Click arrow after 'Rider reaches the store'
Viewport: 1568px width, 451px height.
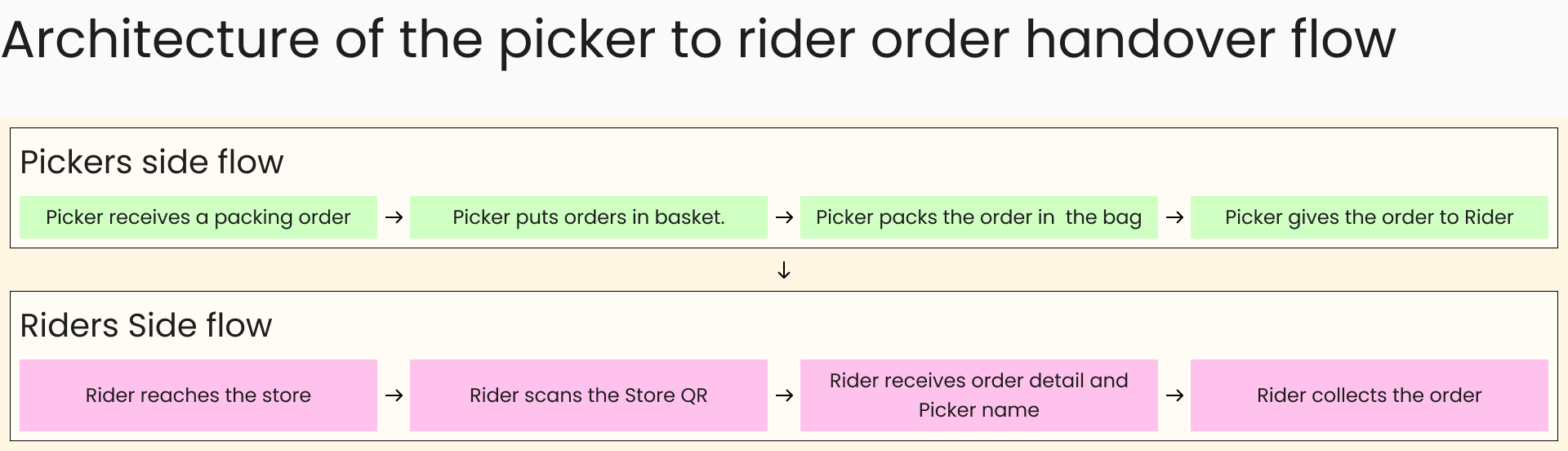coord(394,395)
